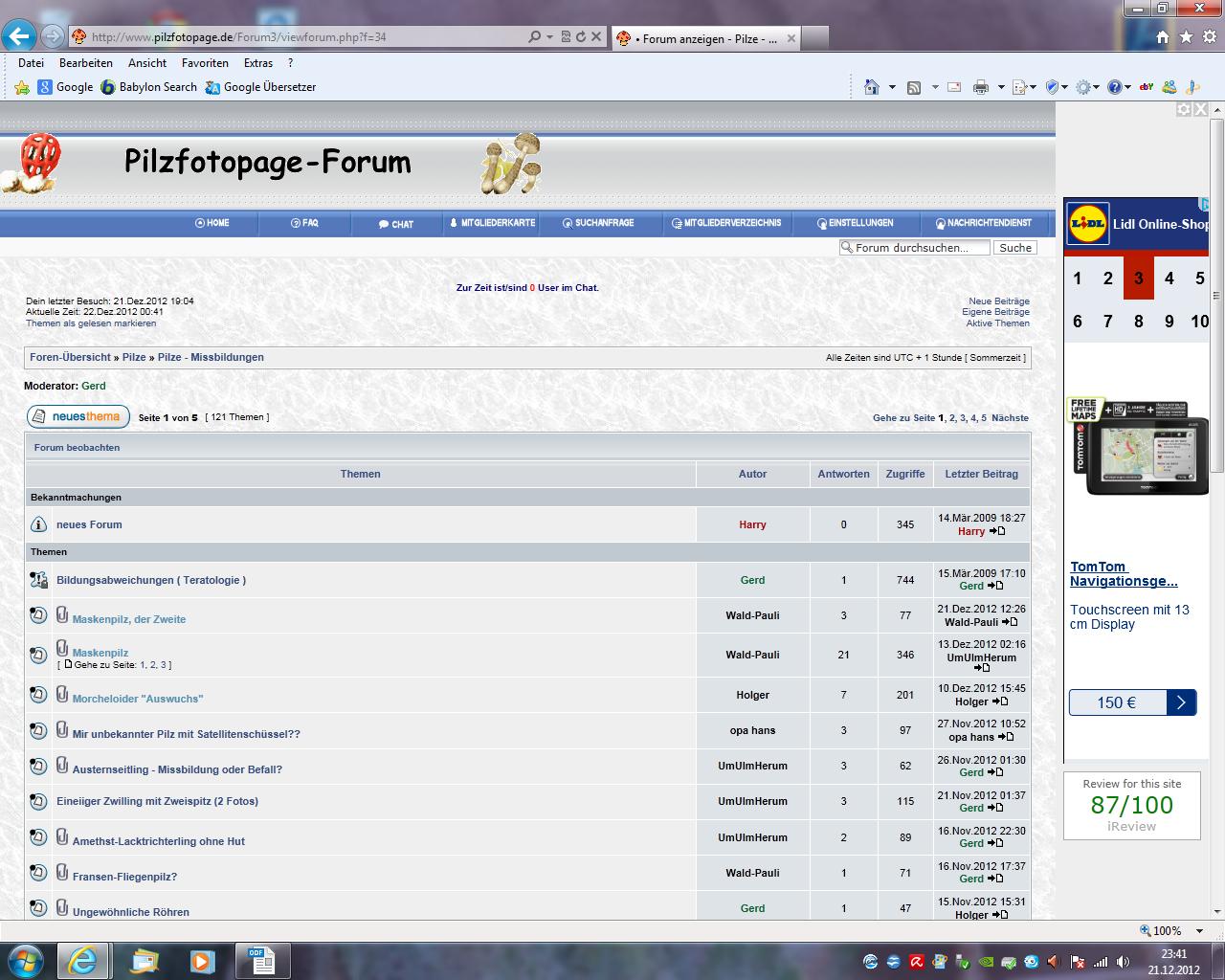1225x980 pixels.
Task: Click the RSS feeds icon in command bar
Action: (x=914, y=87)
